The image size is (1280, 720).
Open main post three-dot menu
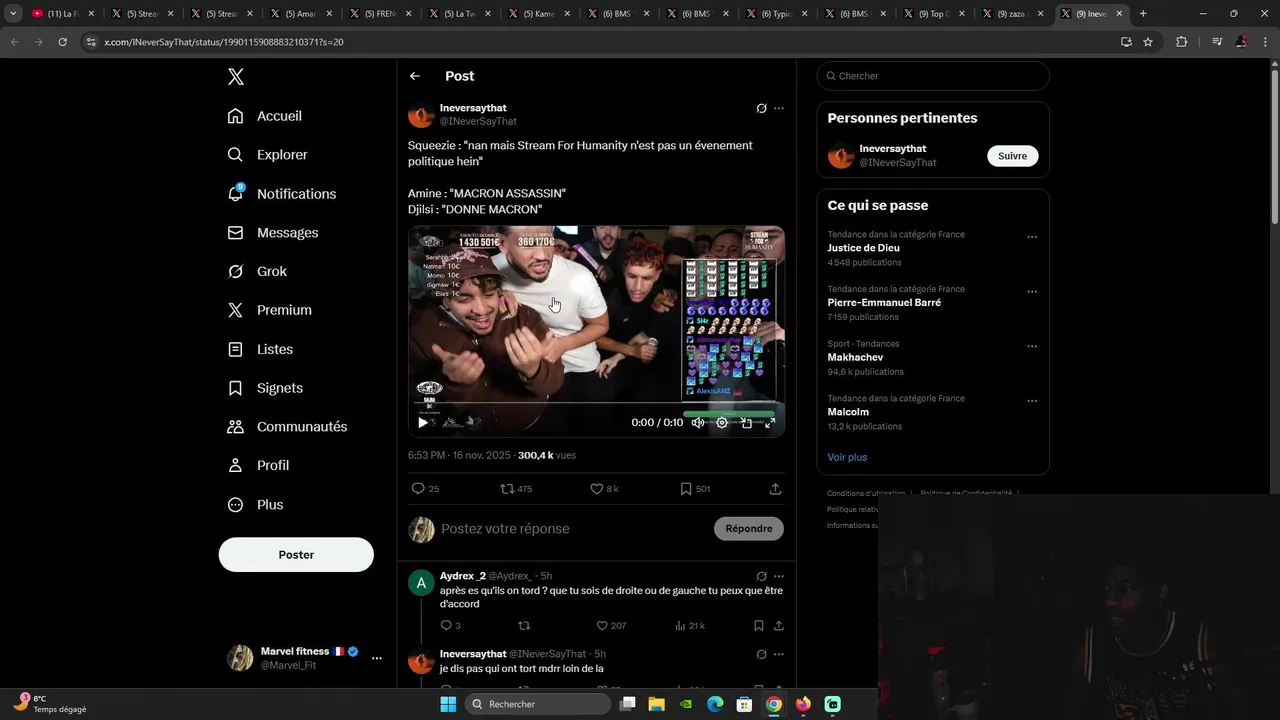coord(779,108)
